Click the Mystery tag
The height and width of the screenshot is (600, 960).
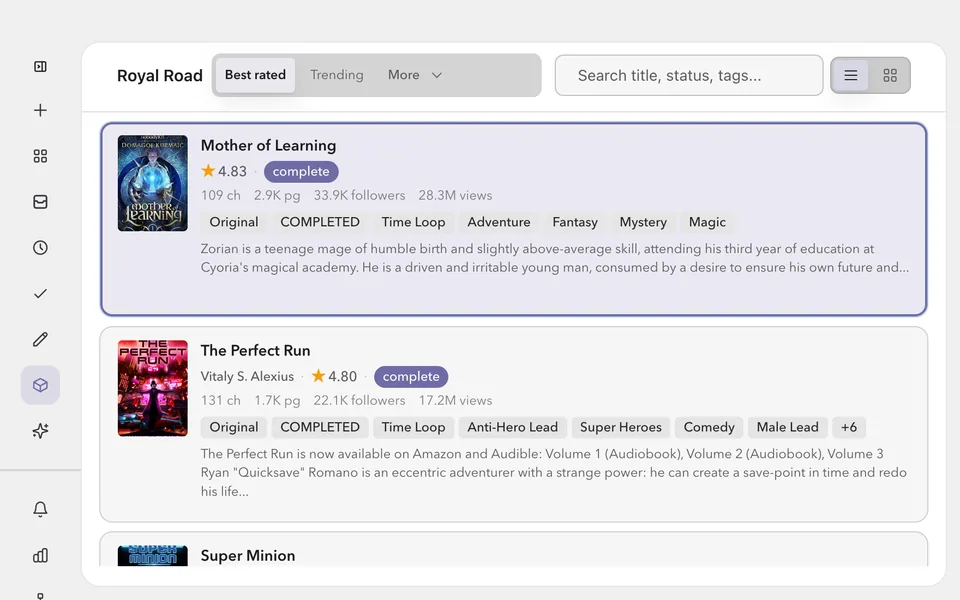tap(643, 222)
